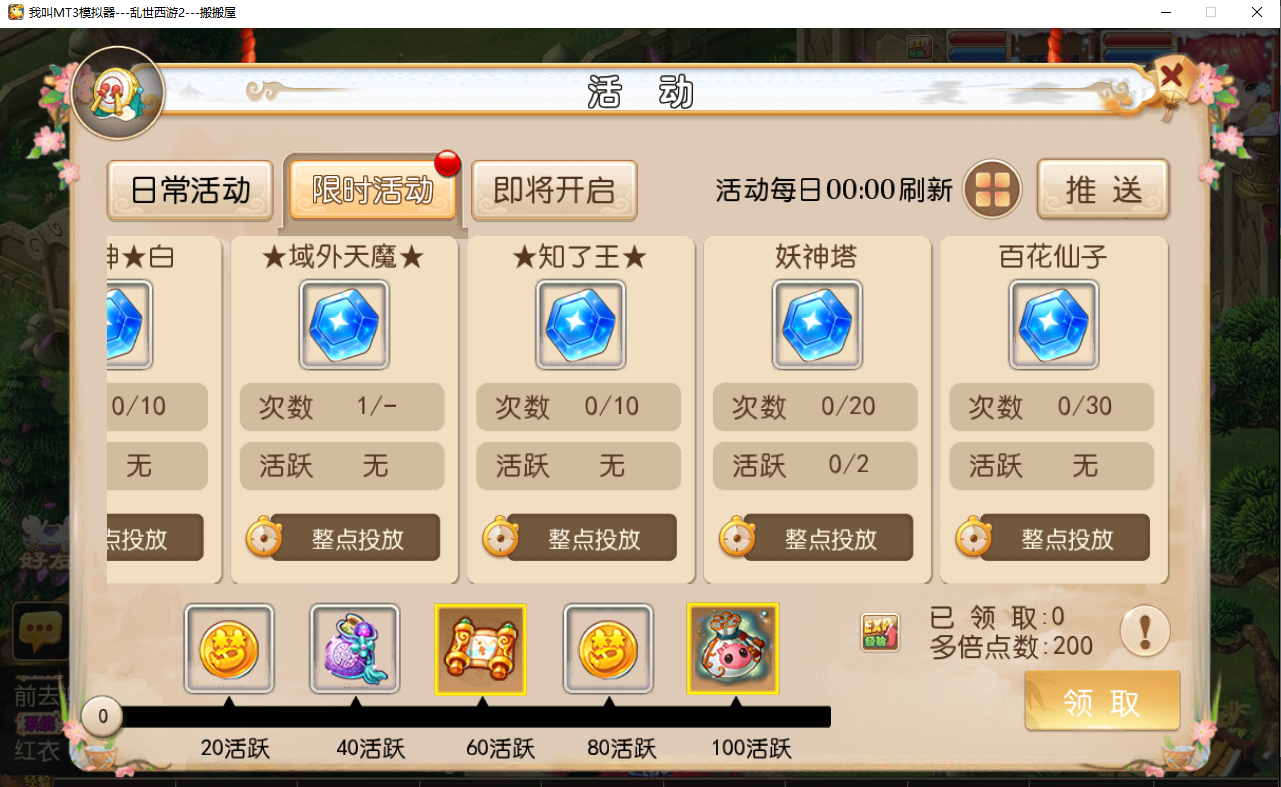Open the 推送 settings button

[1103, 189]
